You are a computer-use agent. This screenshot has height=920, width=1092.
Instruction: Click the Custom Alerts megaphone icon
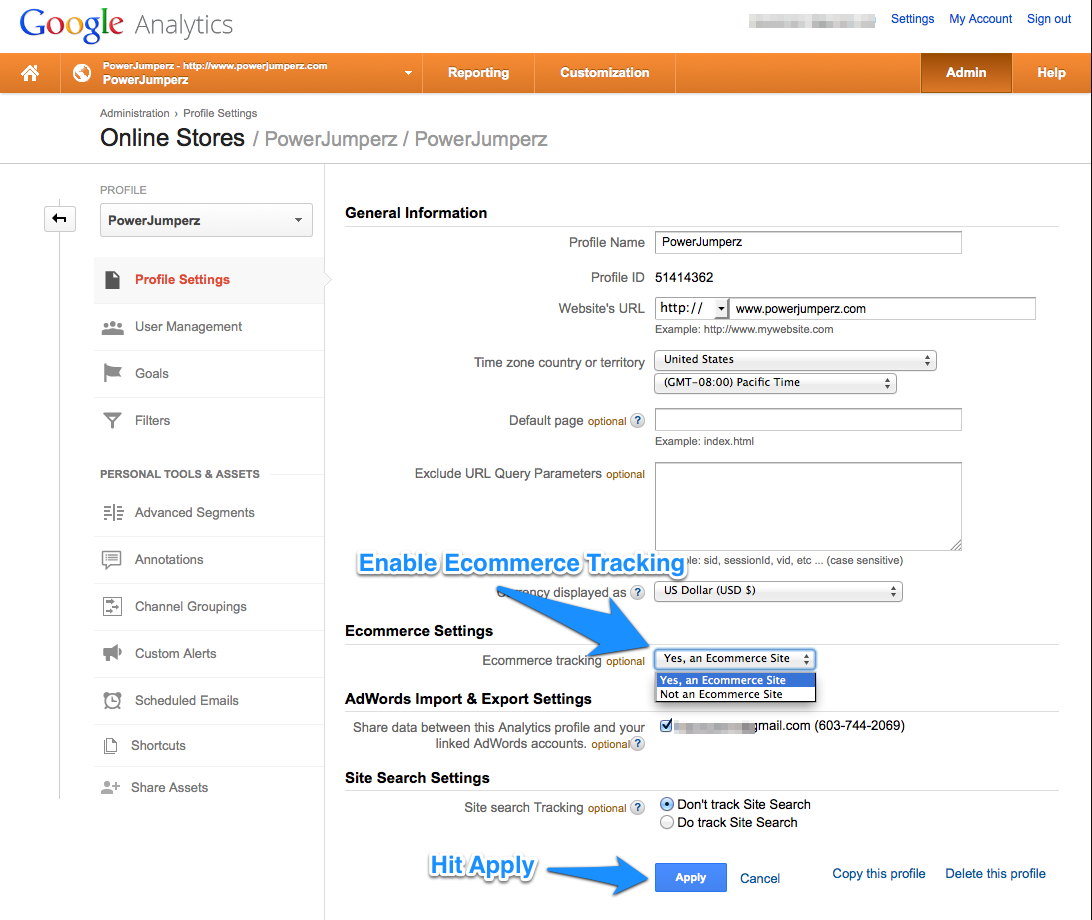[x=112, y=653]
